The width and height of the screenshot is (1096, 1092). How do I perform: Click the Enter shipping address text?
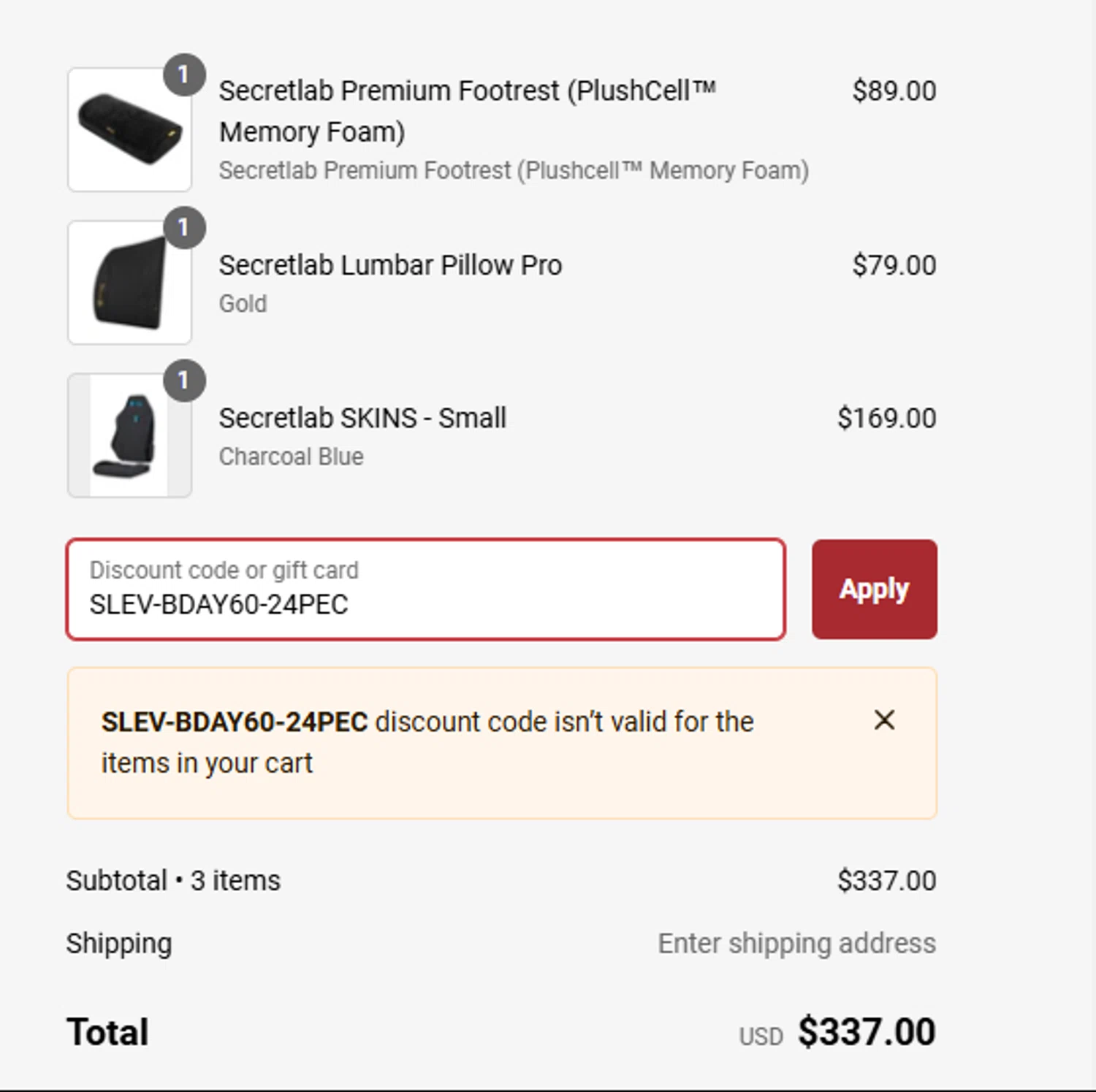click(796, 943)
